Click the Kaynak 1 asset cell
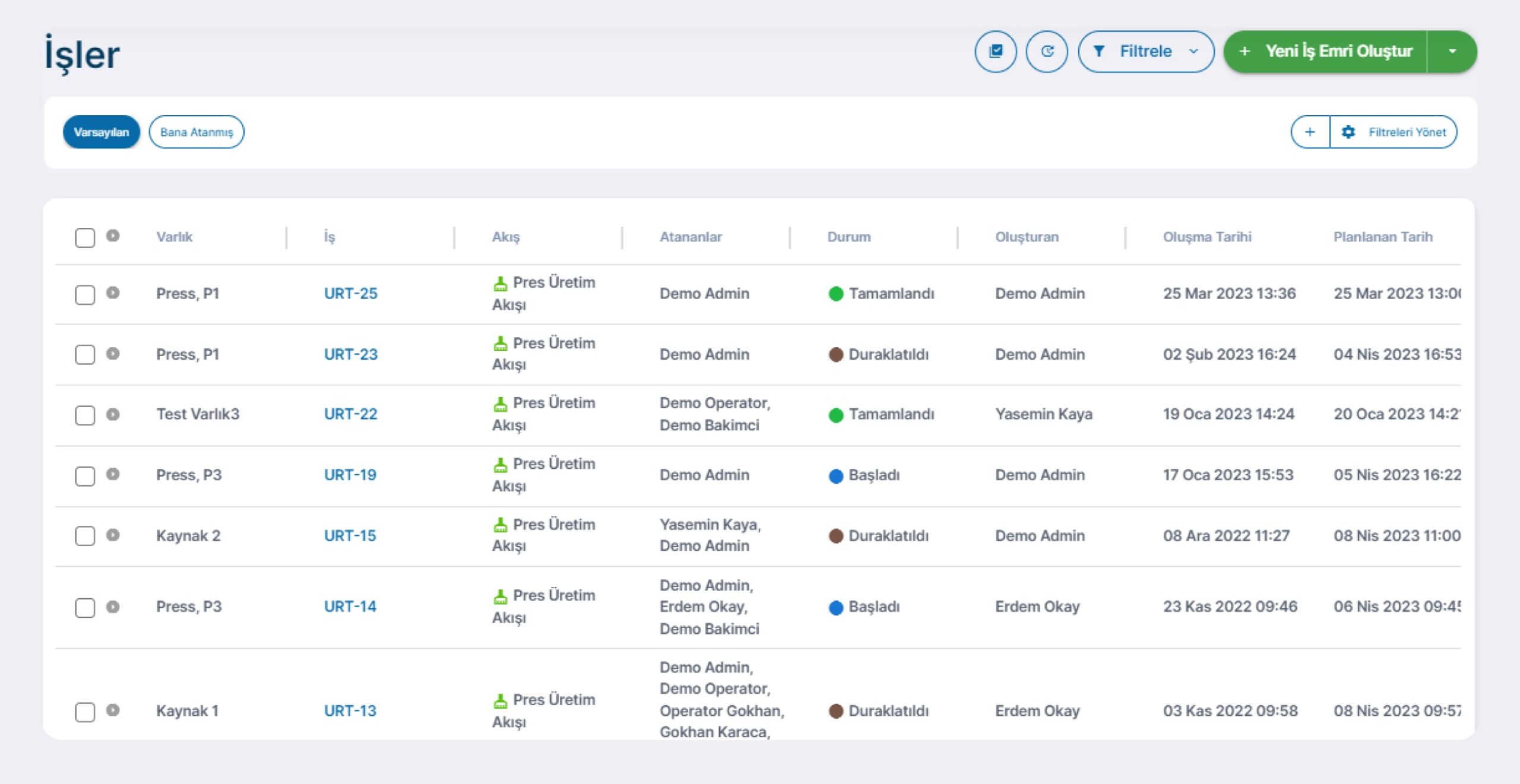This screenshot has height=784, width=1520. (187, 710)
